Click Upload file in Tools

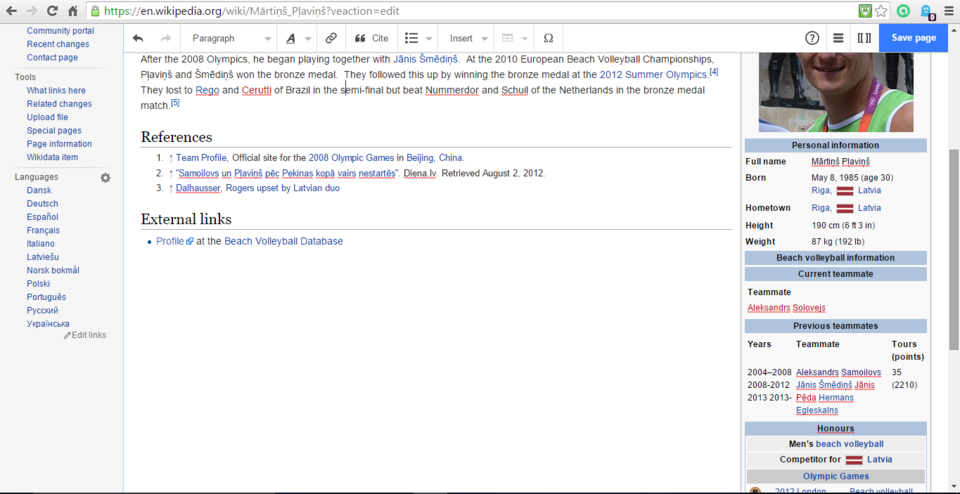(47, 117)
